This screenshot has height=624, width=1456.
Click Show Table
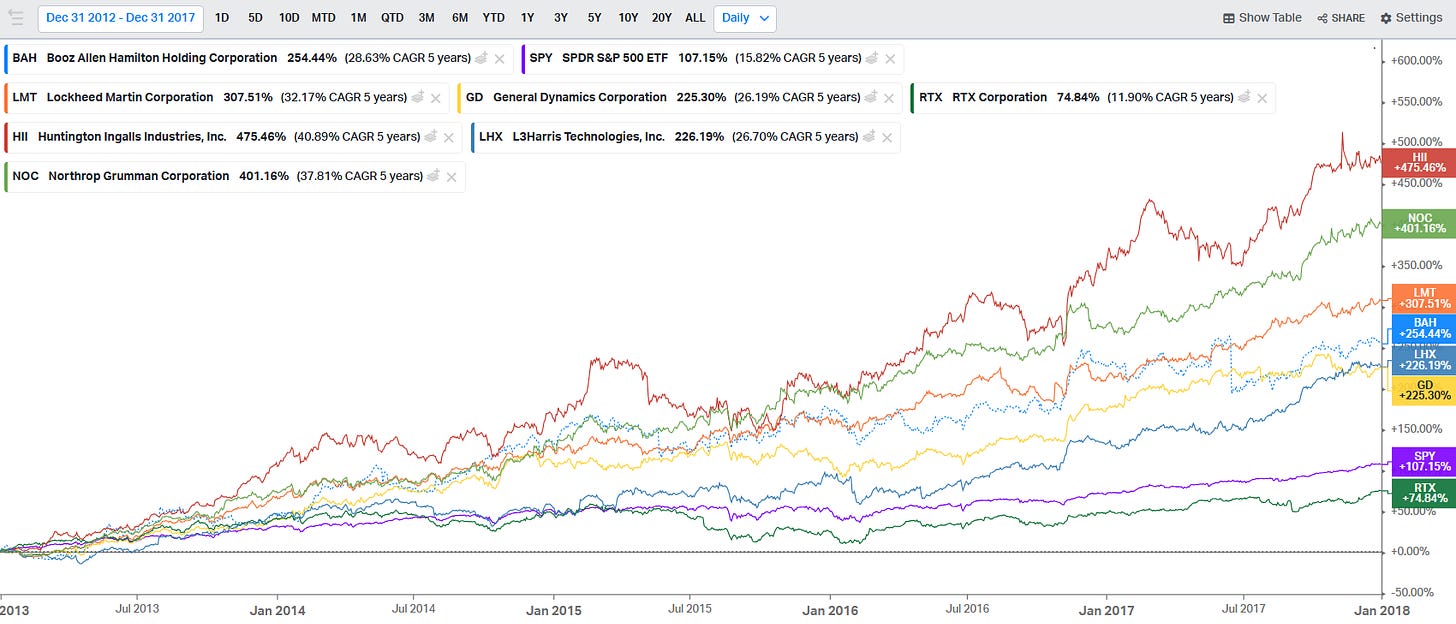[1262, 18]
